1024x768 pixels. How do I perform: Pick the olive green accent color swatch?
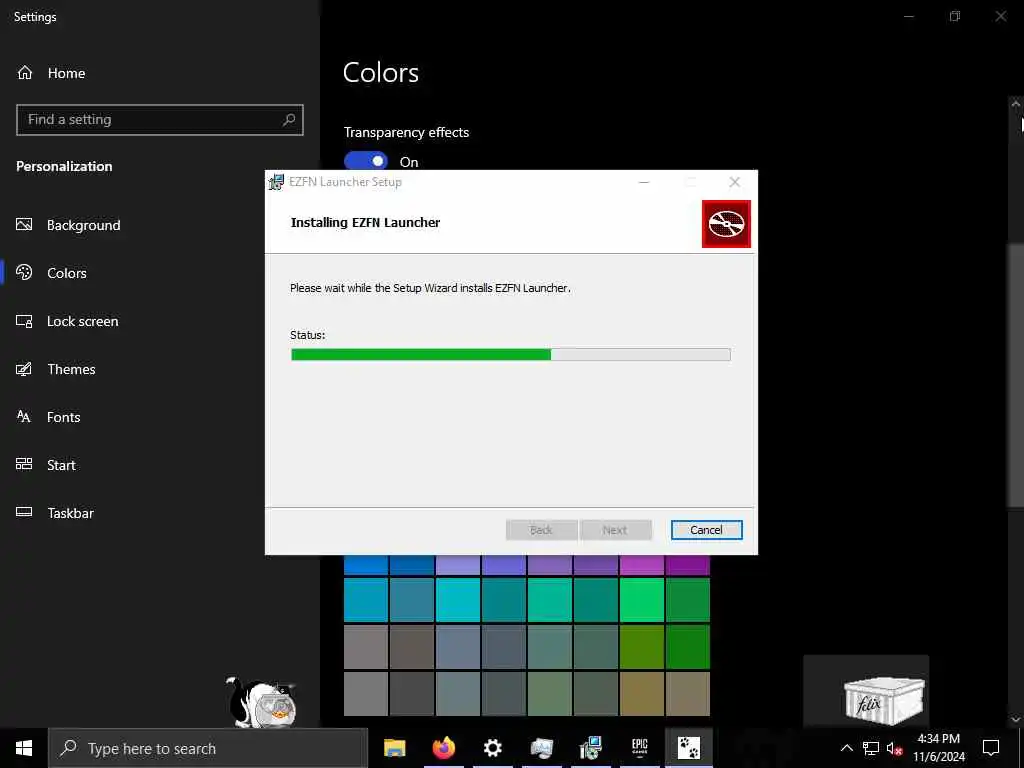(641, 647)
